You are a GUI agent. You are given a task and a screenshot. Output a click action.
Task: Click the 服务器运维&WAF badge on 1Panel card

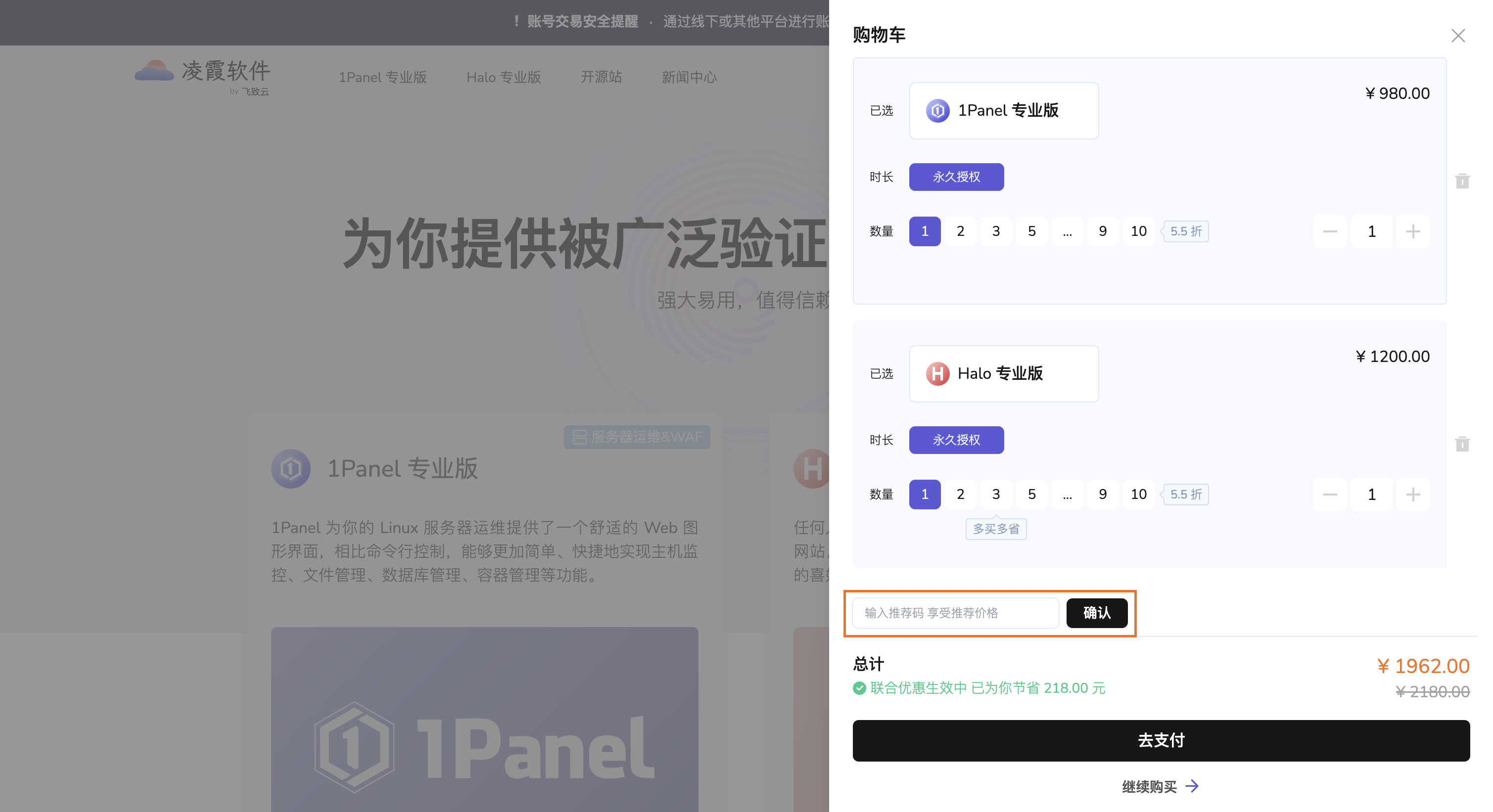[x=637, y=437]
